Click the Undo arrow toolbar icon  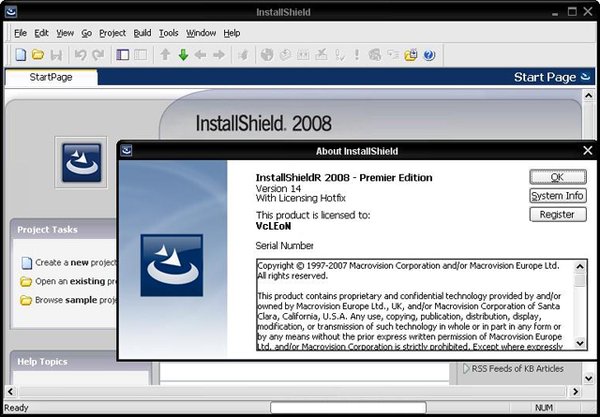[79, 55]
